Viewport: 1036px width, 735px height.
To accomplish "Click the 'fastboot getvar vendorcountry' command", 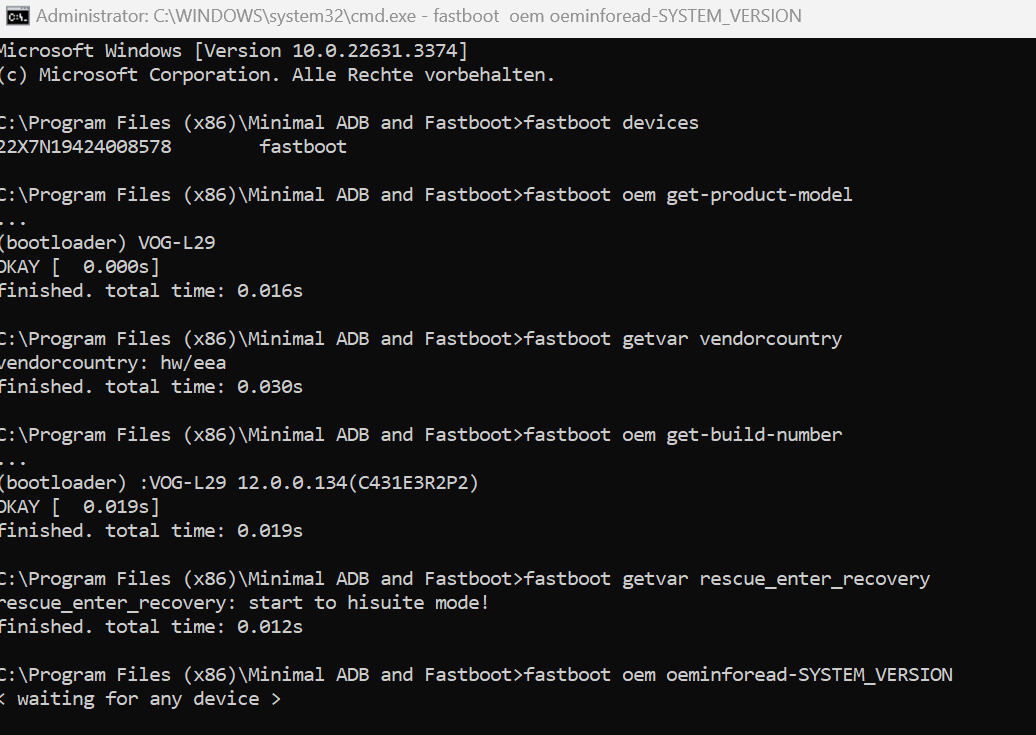I will pyautogui.click(x=683, y=338).
